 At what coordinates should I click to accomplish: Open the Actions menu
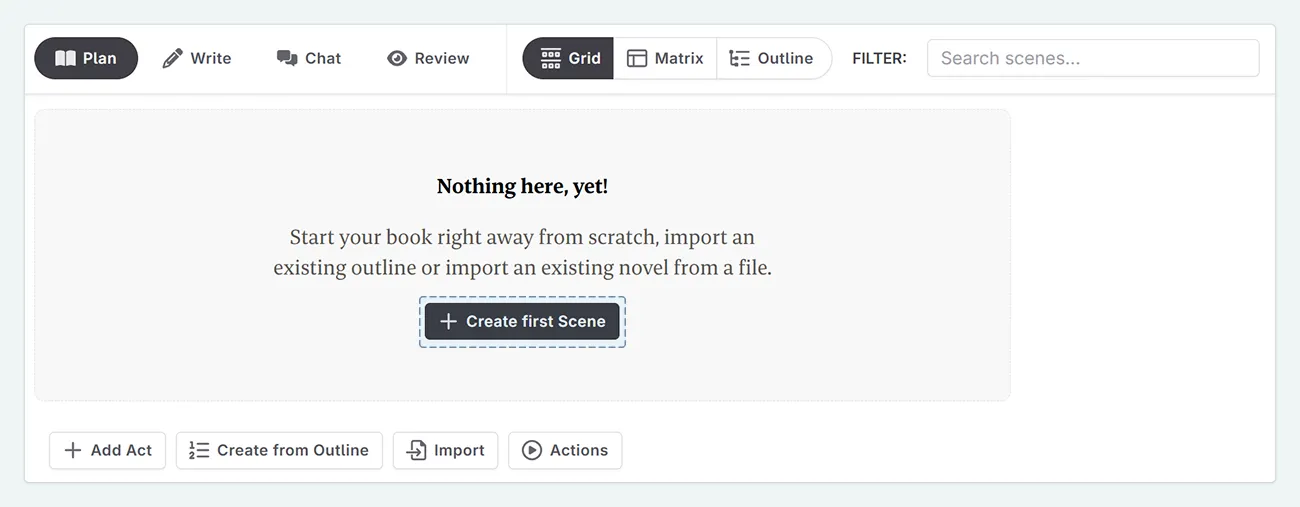click(x=565, y=450)
